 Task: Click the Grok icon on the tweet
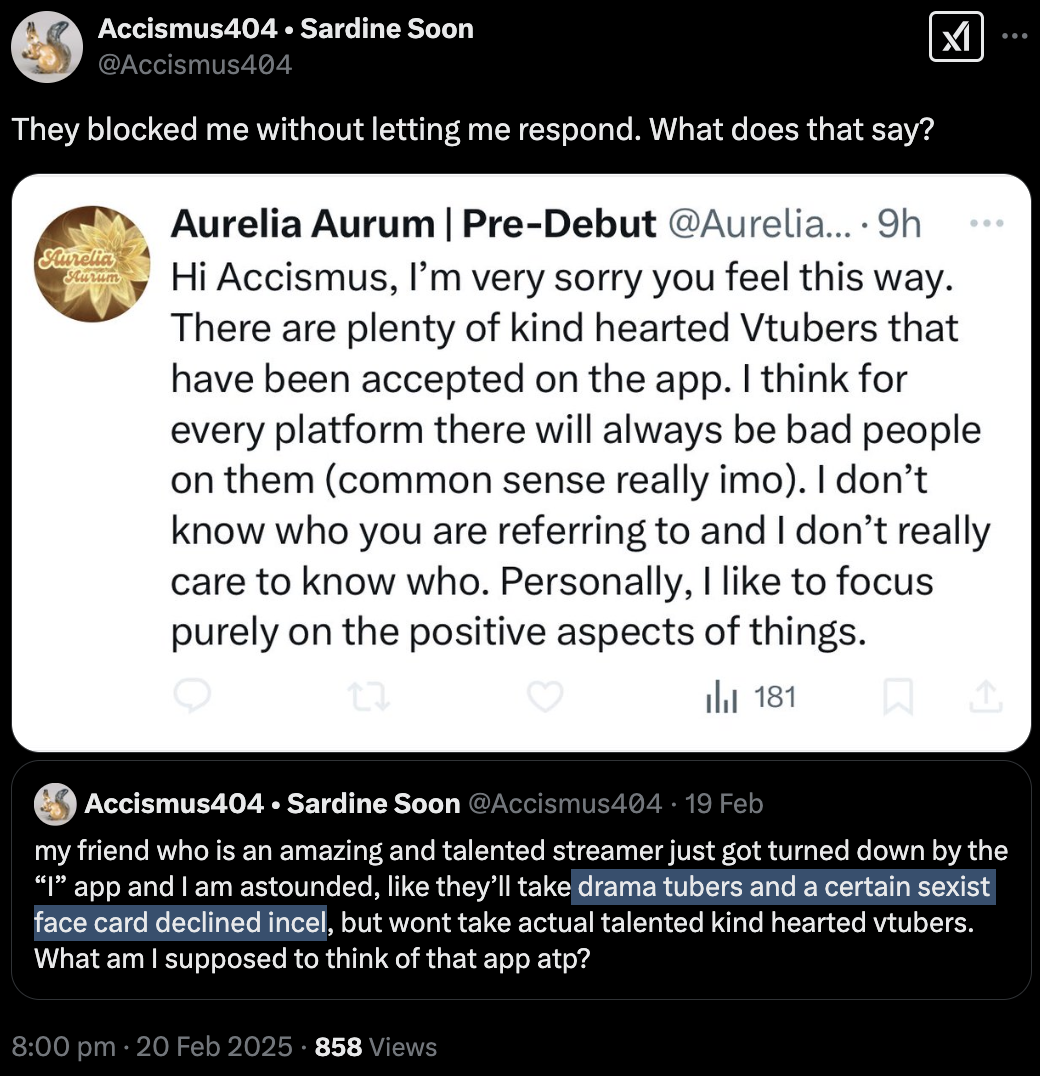[956, 40]
